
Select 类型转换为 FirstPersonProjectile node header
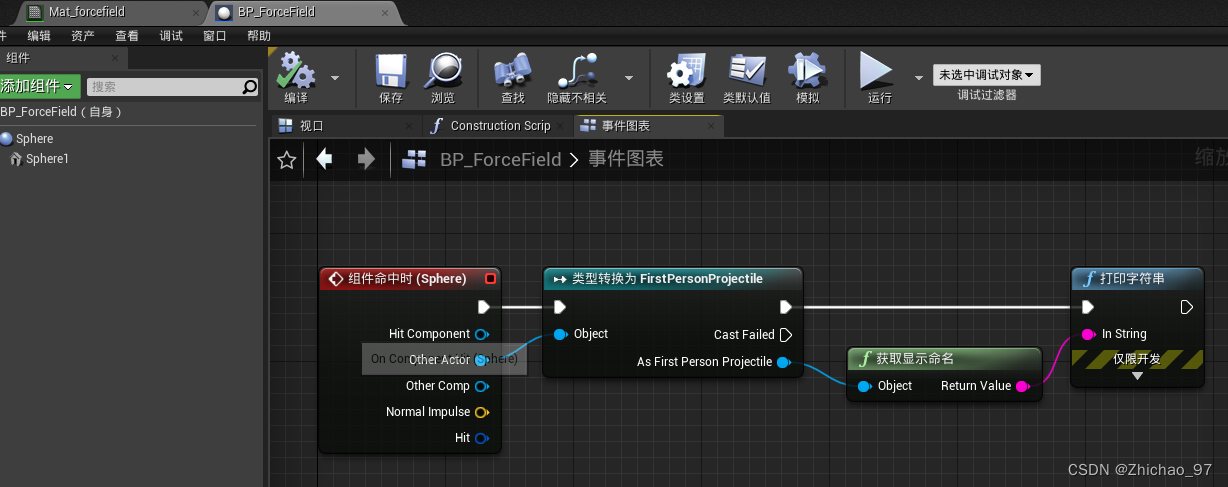pos(673,278)
